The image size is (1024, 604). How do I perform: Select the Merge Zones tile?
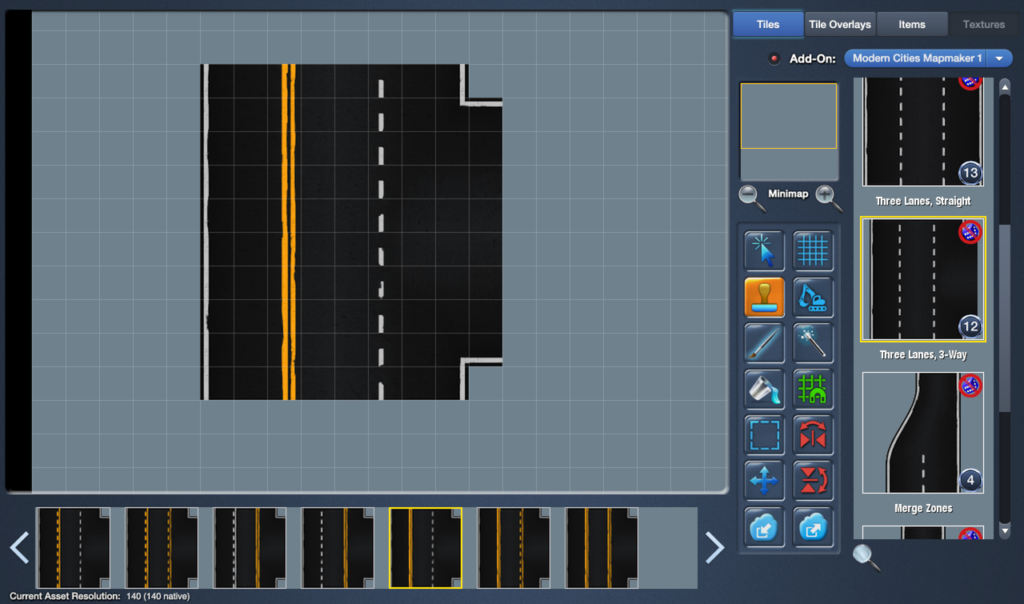click(x=922, y=434)
